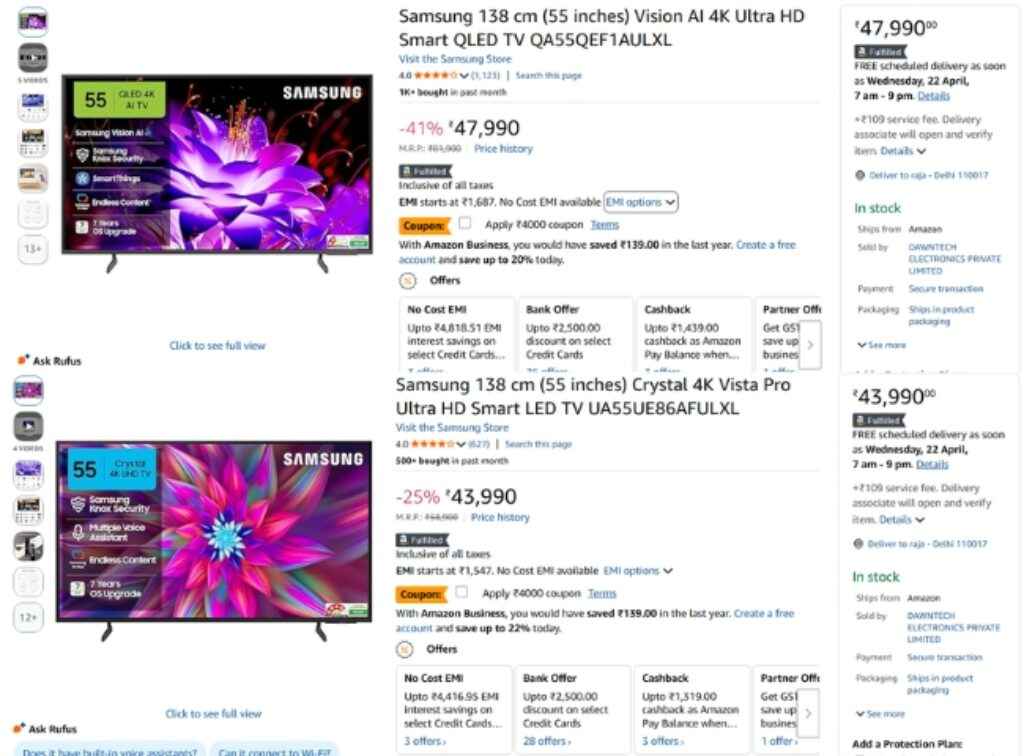The height and width of the screenshot is (756, 1024).
Task: Expand See more in the buy box
Action: tap(880, 344)
